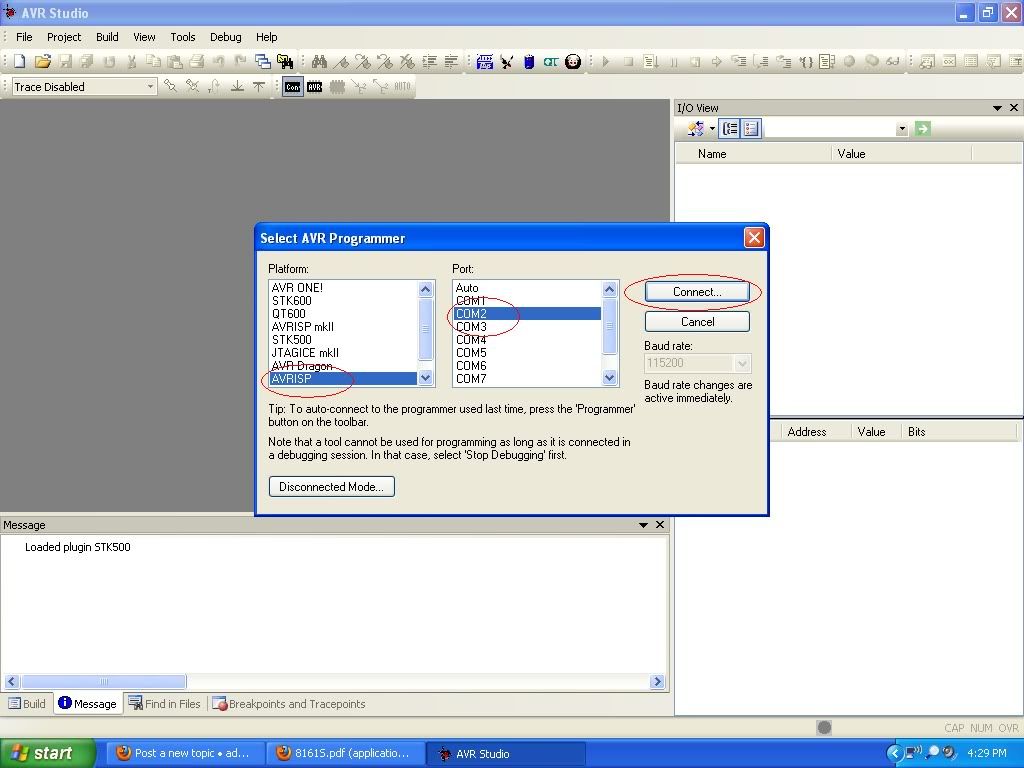Click the grayed-out Save disk icon
The width and height of the screenshot is (1024, 768).
pyautogui.click(x=65, y=61)
